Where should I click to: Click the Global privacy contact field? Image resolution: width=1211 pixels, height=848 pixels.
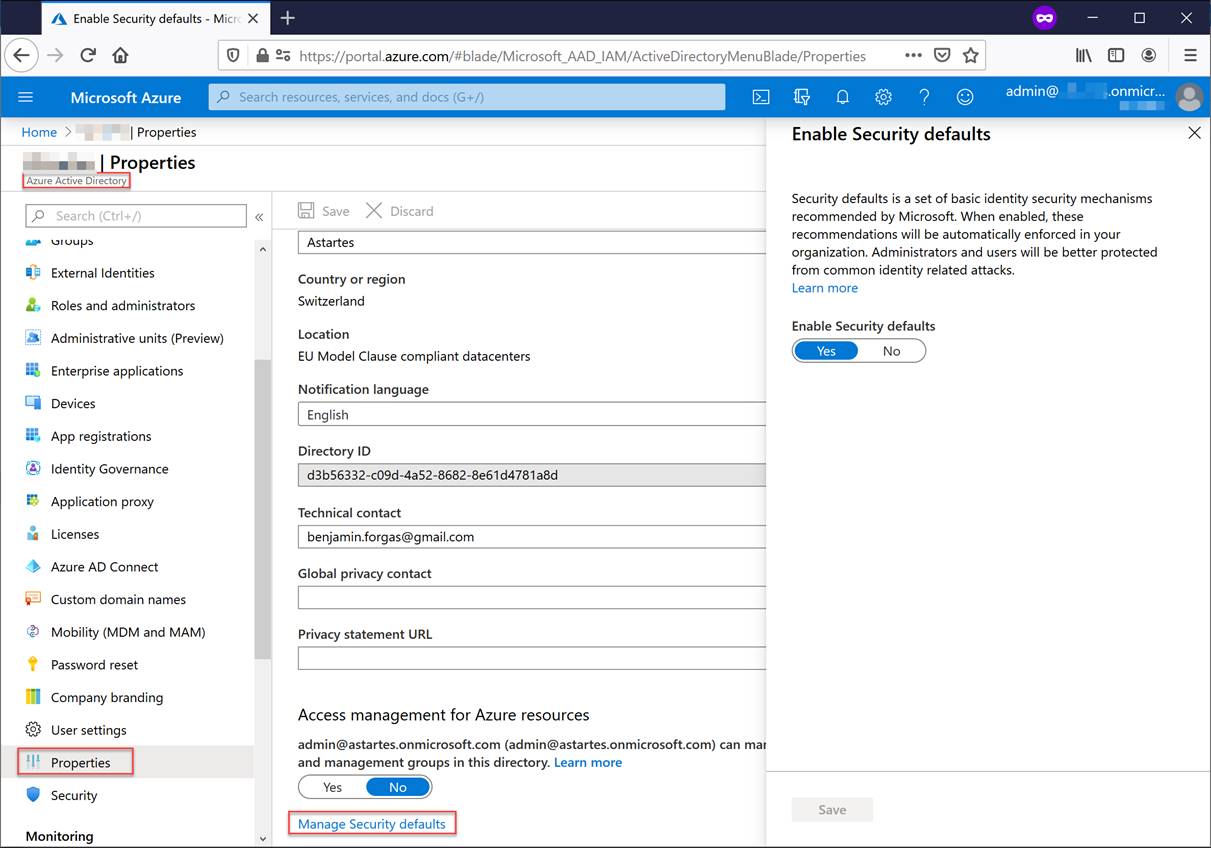tap(532, 598)
